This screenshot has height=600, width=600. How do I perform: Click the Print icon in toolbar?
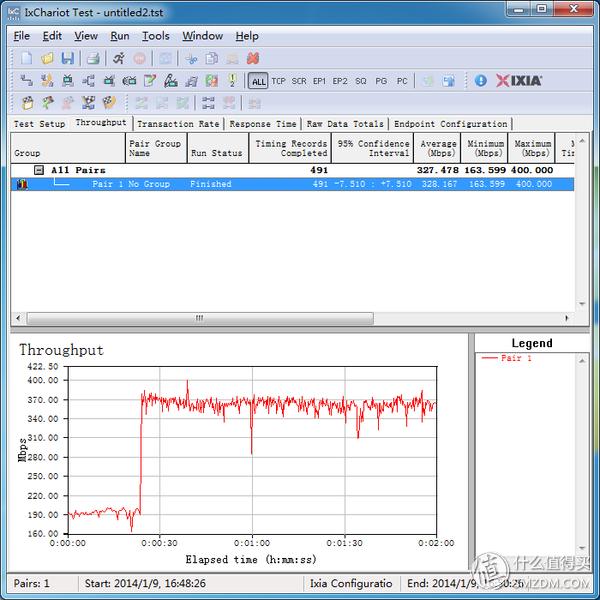pyautogui.click(x=92, y=59)
